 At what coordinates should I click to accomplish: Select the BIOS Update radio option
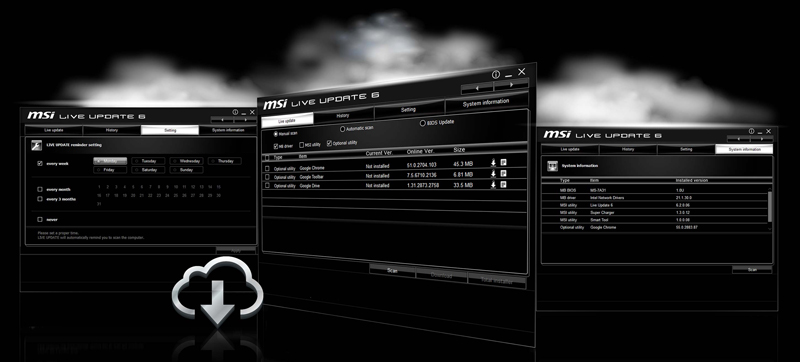pyautogui.click(x=422, y=123)
